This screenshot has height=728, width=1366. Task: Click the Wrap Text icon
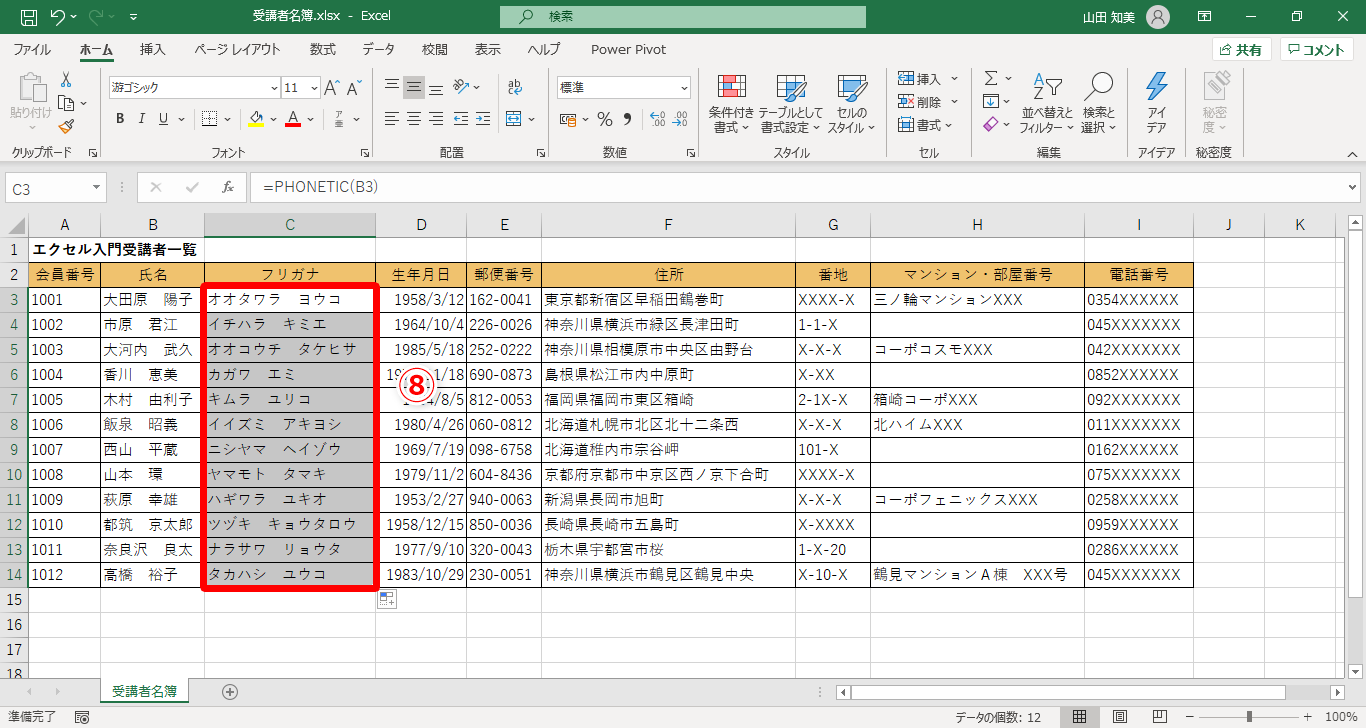tap(515, 87)
